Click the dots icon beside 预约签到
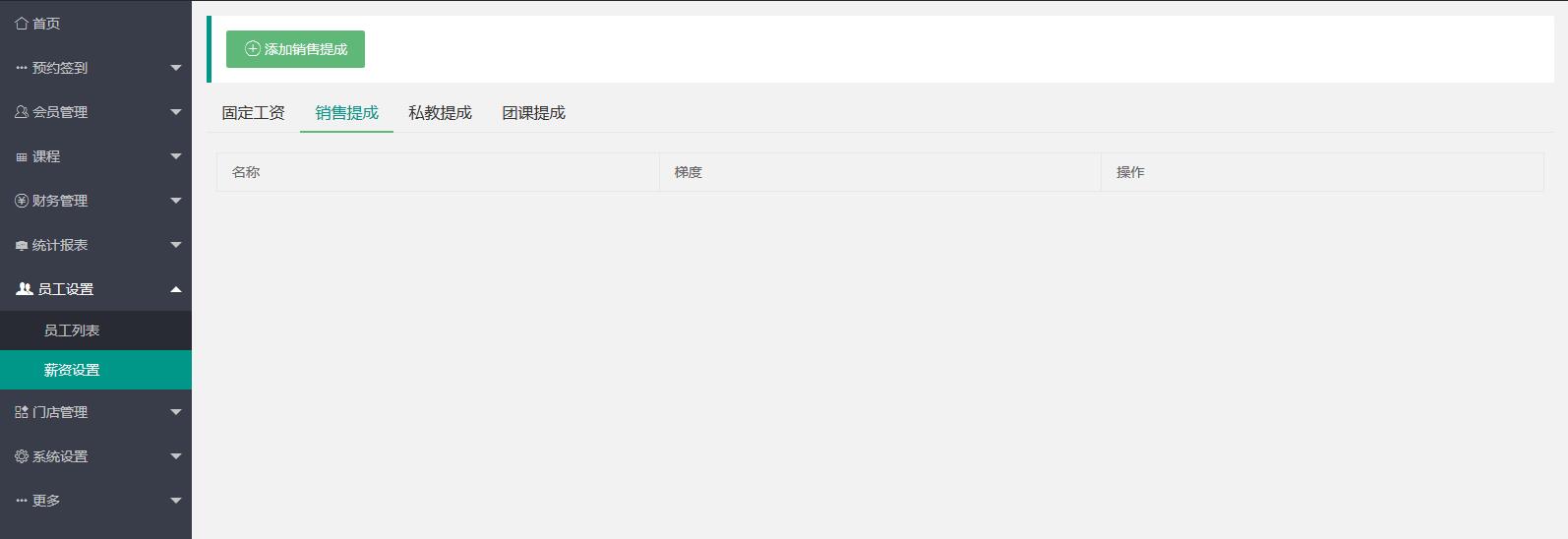 22,68
